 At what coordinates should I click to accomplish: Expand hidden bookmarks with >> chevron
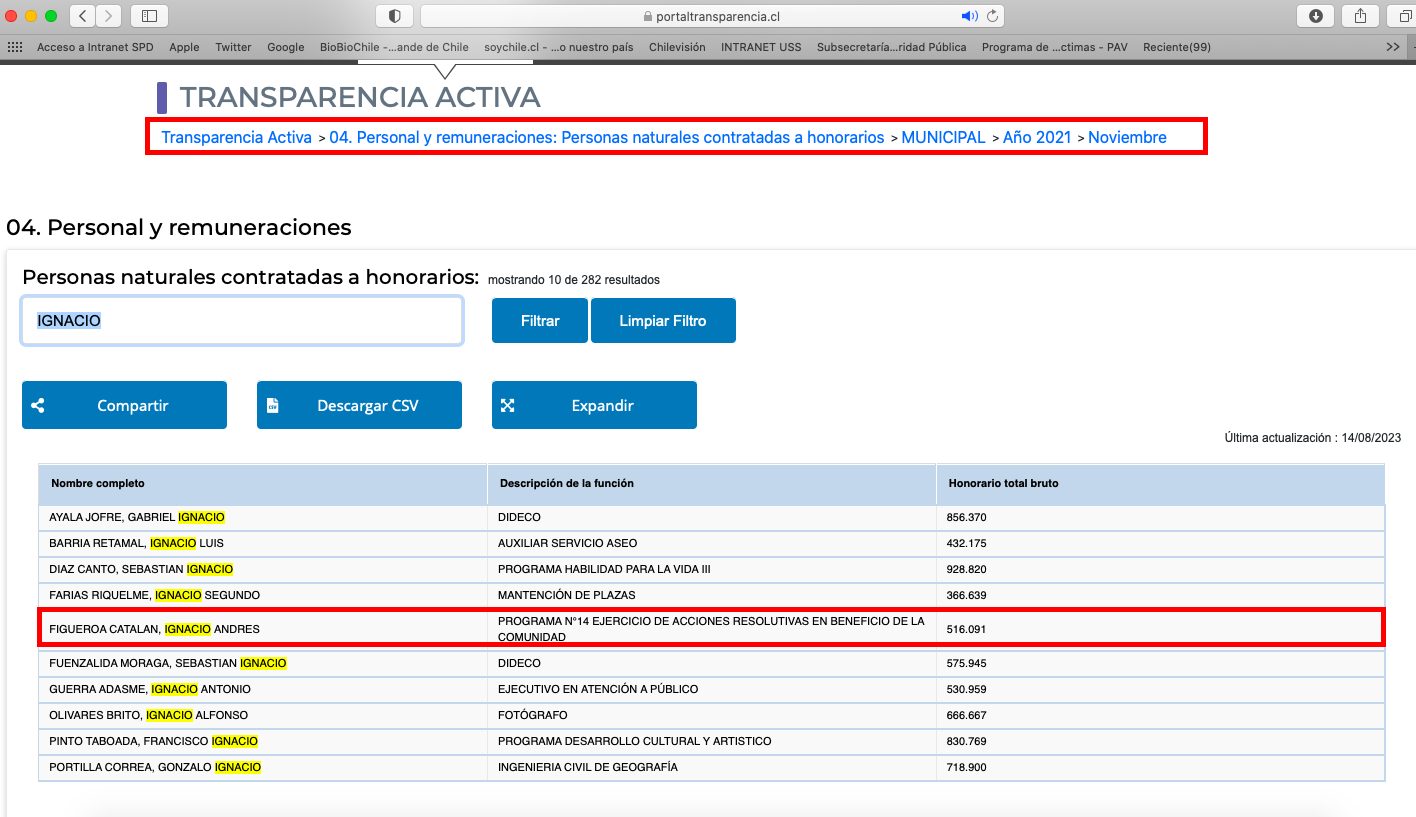[1393, 47]
